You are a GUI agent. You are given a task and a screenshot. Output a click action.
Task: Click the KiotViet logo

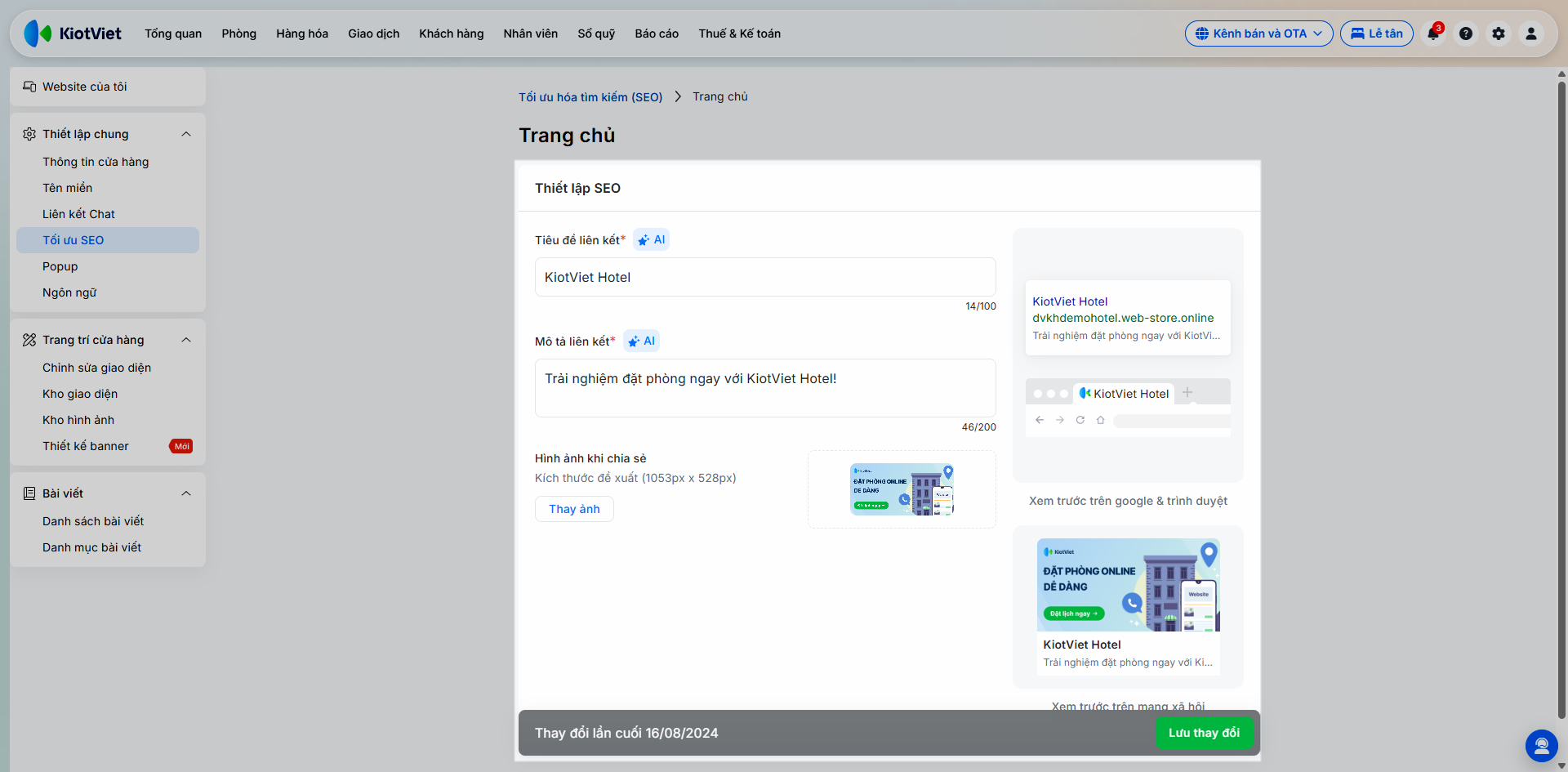[x=73, y=33]
